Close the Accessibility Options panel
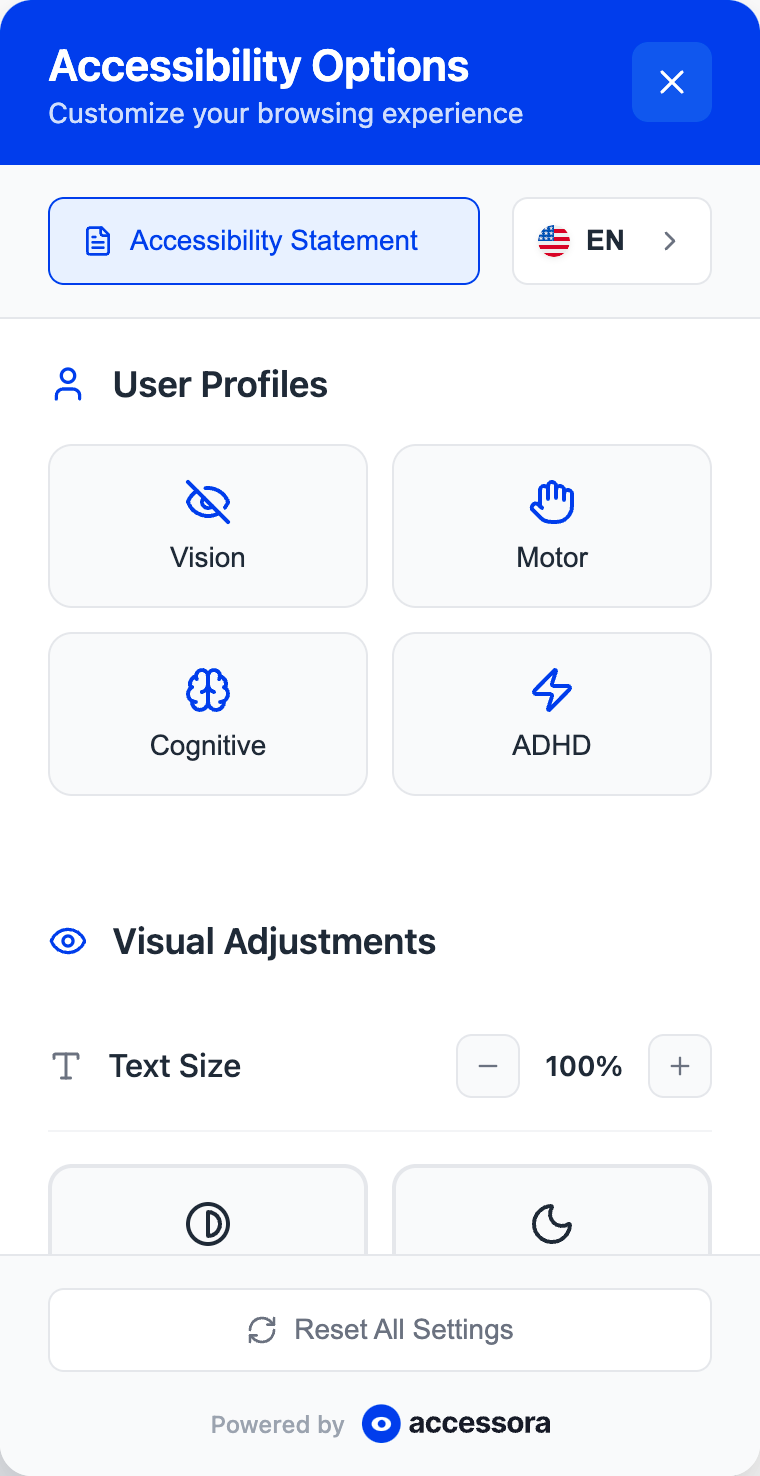760x1476 pixels. [671, 82]
